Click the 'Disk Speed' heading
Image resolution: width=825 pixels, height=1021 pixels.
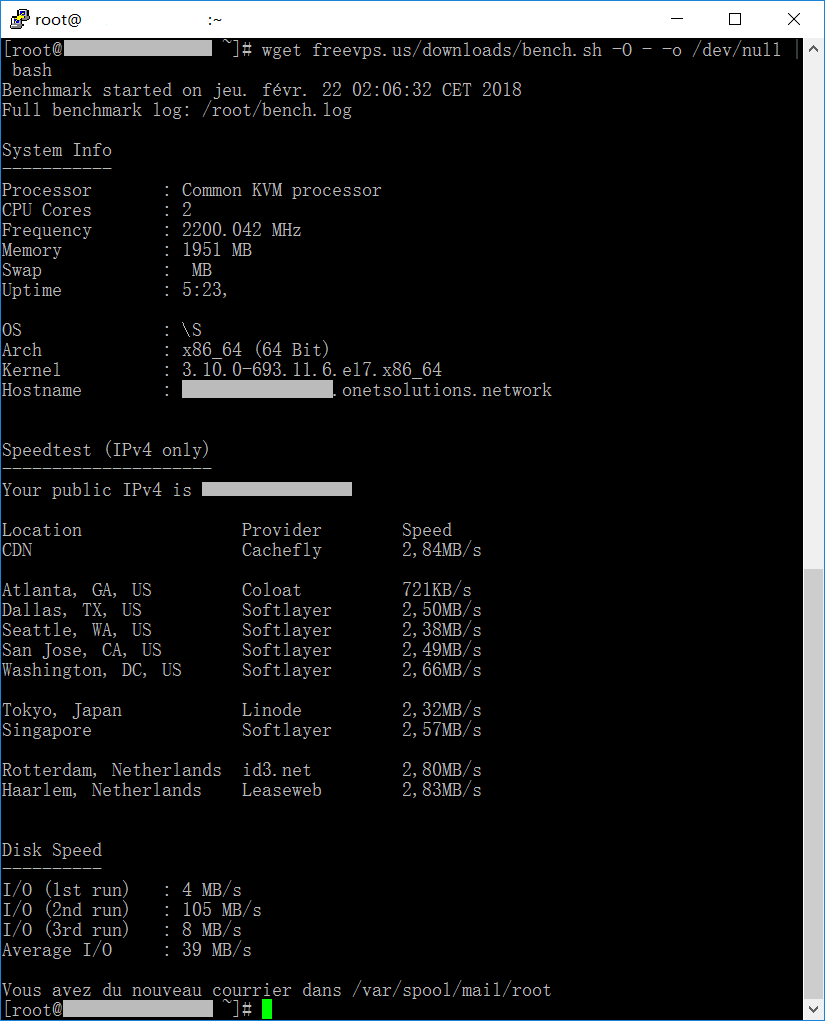coord(52,850)
